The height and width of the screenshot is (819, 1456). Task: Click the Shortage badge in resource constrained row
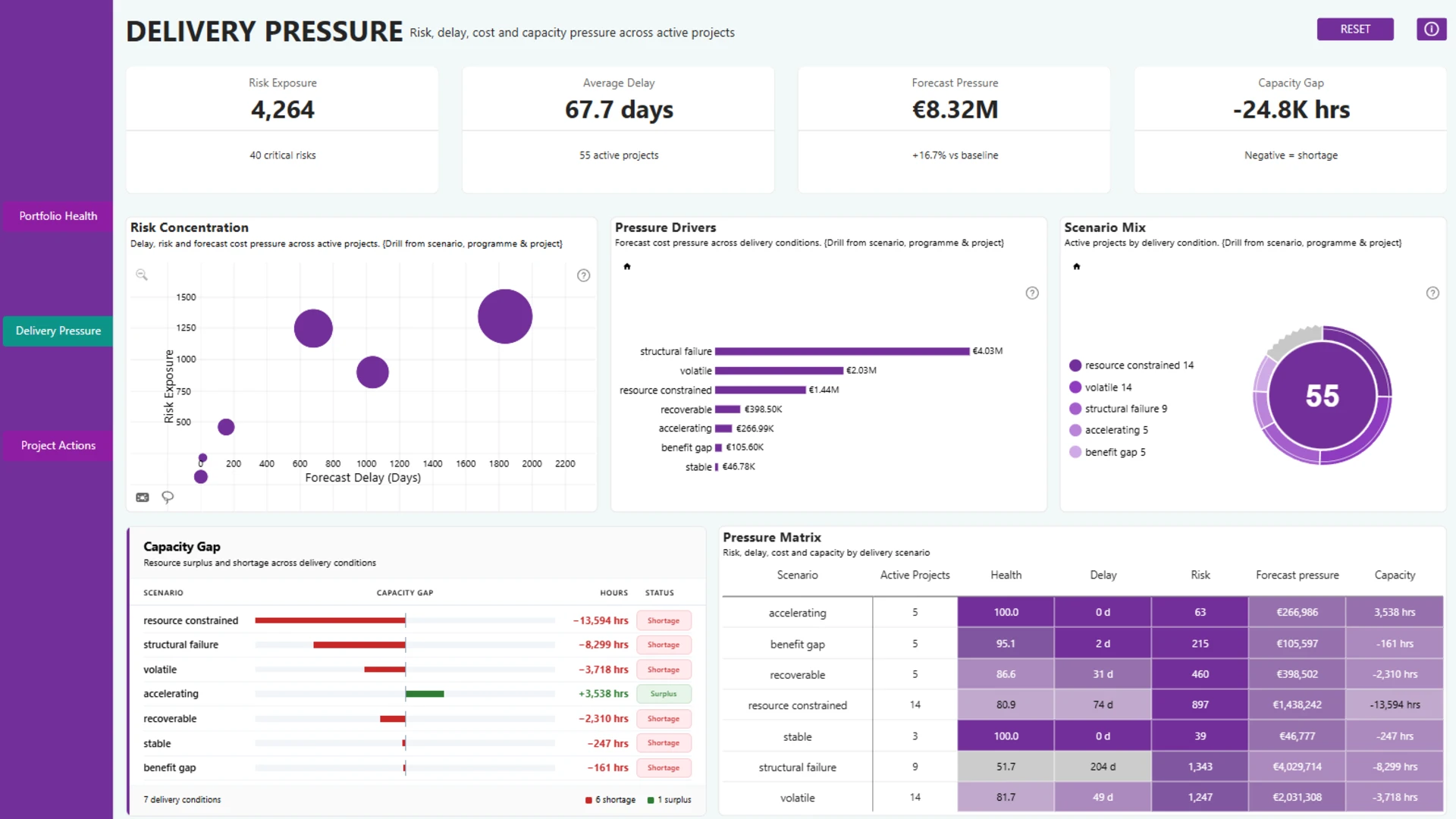664,620
